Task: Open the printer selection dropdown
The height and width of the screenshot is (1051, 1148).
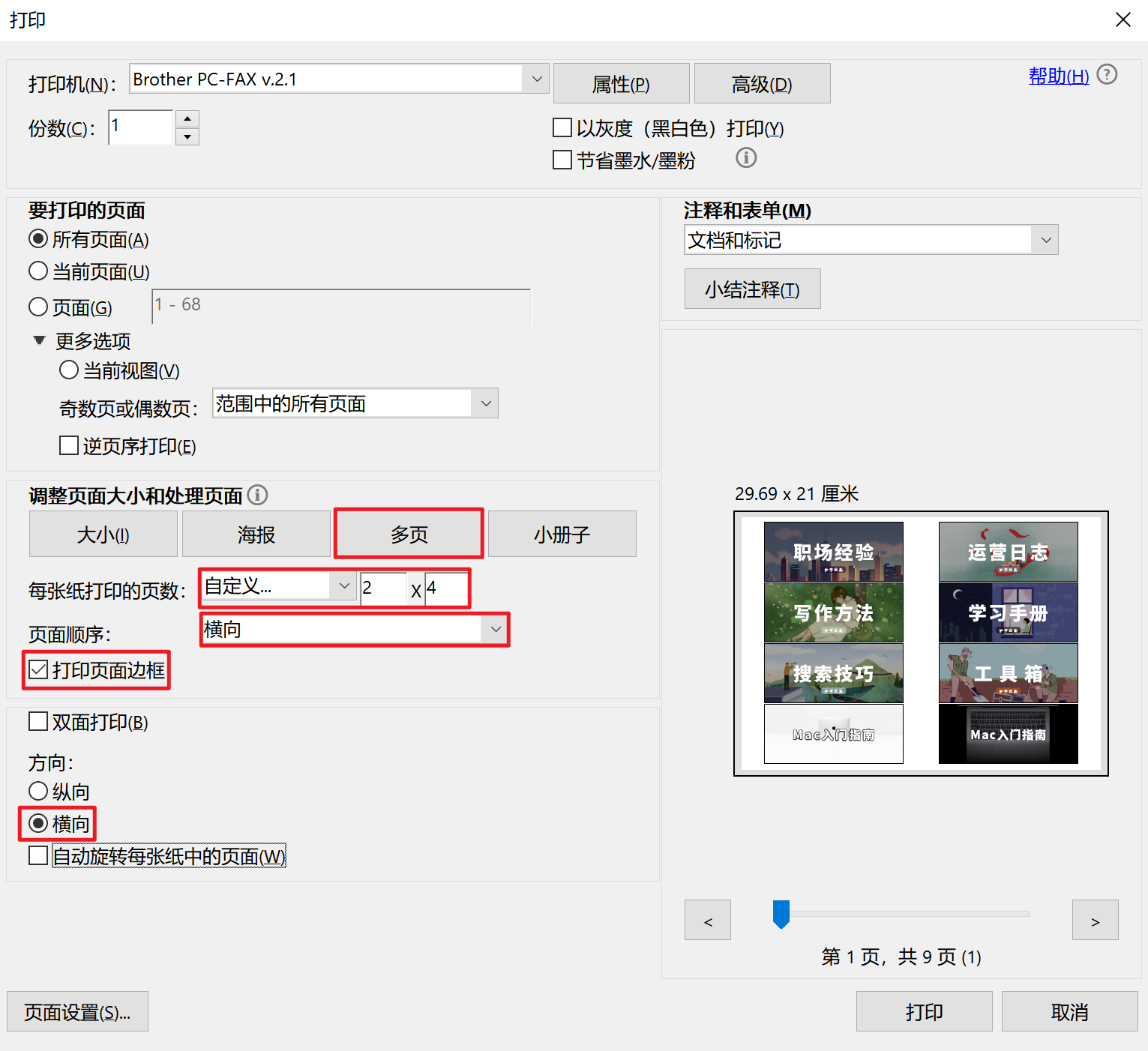Action: [x=536, y=79]
